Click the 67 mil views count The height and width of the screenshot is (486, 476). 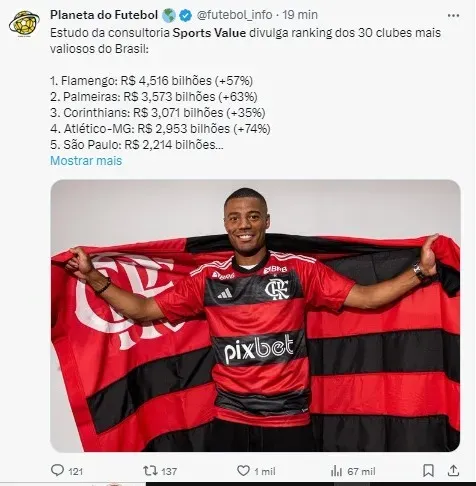click(361, 471)
